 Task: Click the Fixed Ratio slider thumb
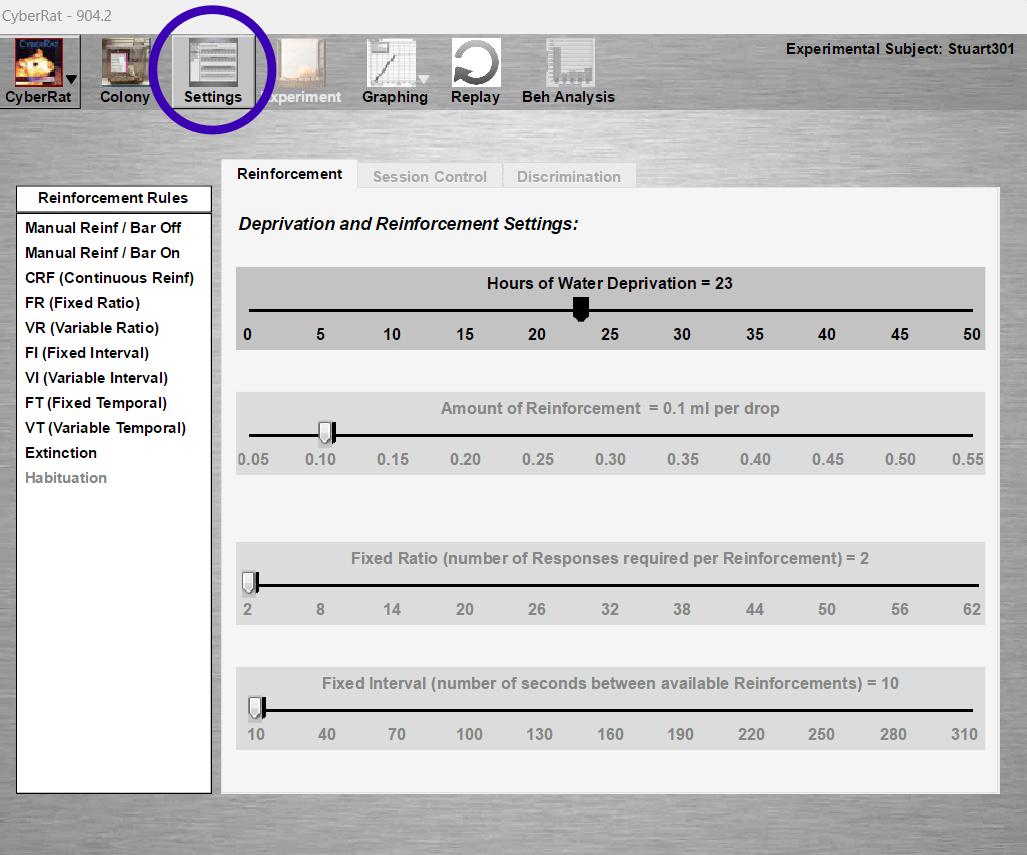[x=250, y=583]
